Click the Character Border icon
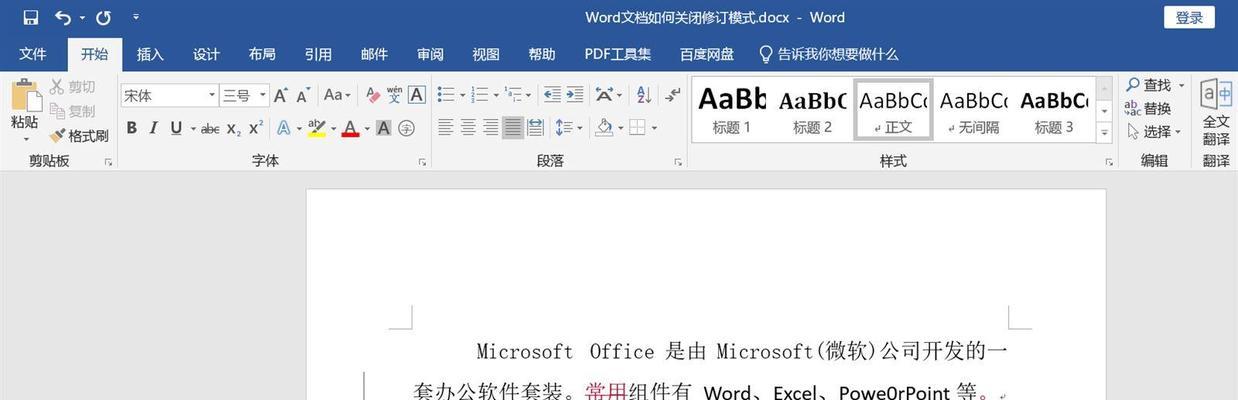Viewport: 1238px width, 400px height. tap(417, 95)
